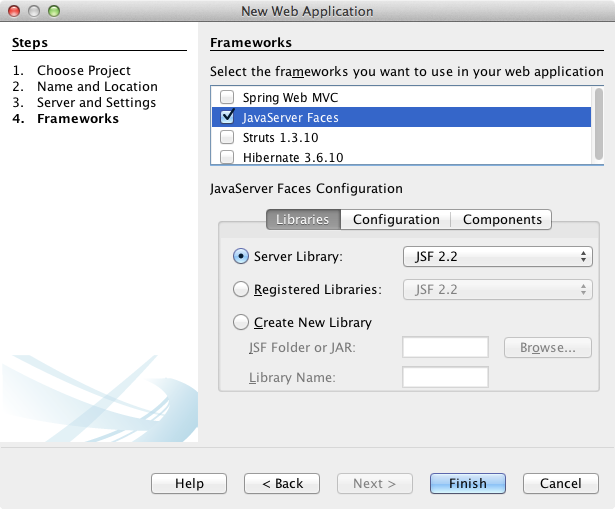Click the green zoom window button
Image resolution: width=615 pixels, height=509 pixels.
pyautogui.click(x=53, y=11)
